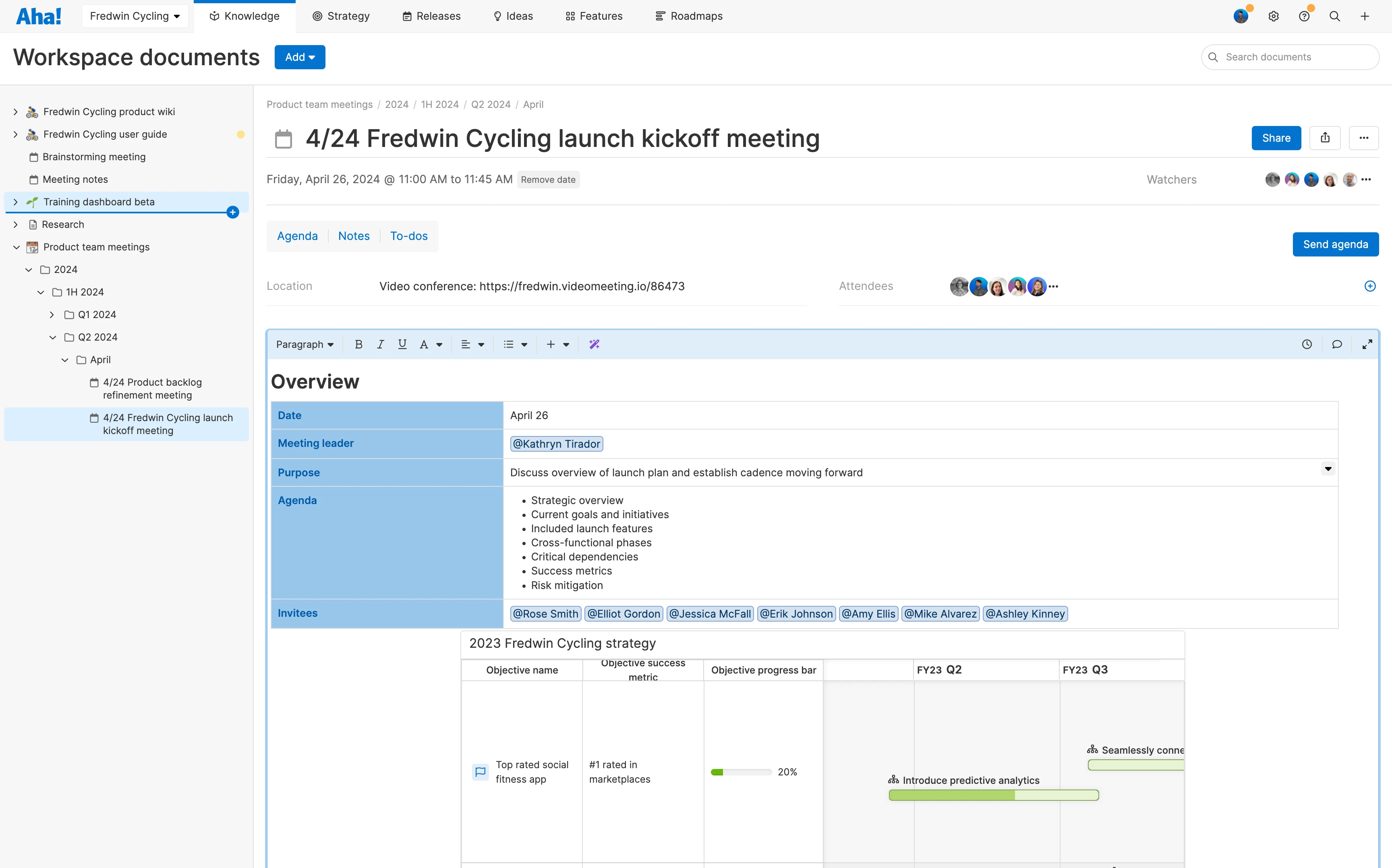Switch to the Notes tab
The height and width of the screenshot is (868, 1392).
(x=354, y=236)
